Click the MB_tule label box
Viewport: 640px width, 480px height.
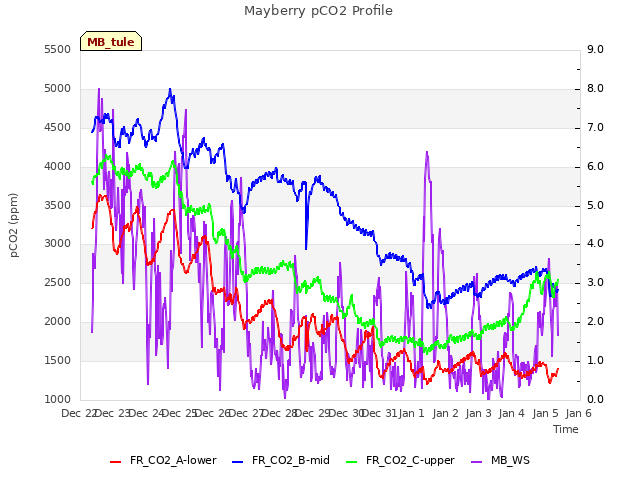click(x=111, y=41)
